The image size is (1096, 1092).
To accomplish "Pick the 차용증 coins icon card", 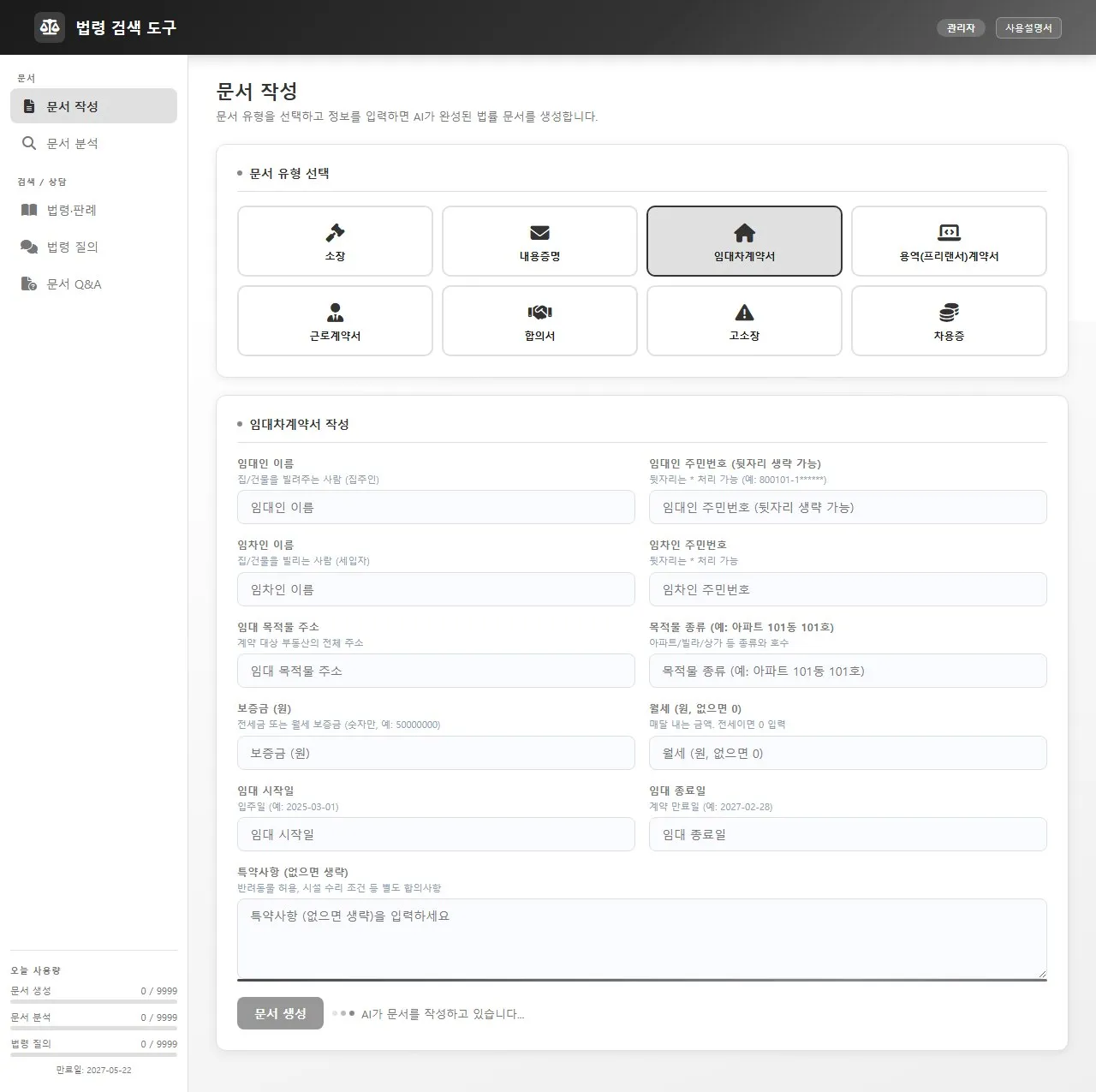I will click(949, 320).
